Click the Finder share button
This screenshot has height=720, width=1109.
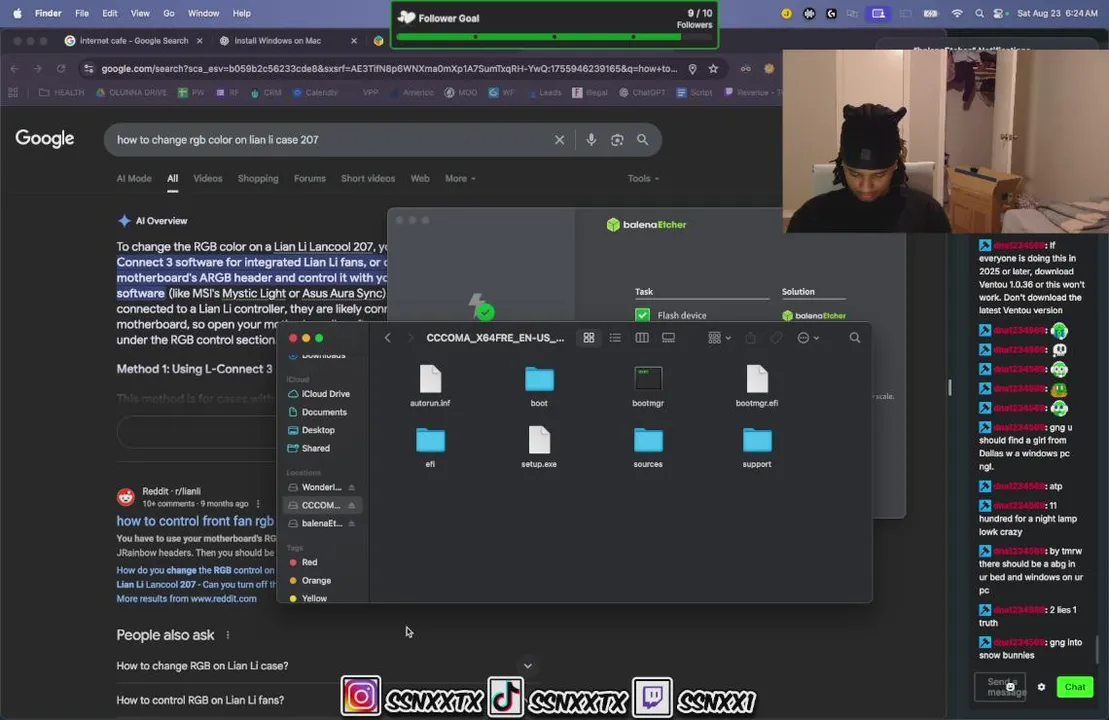coord(750,338)
